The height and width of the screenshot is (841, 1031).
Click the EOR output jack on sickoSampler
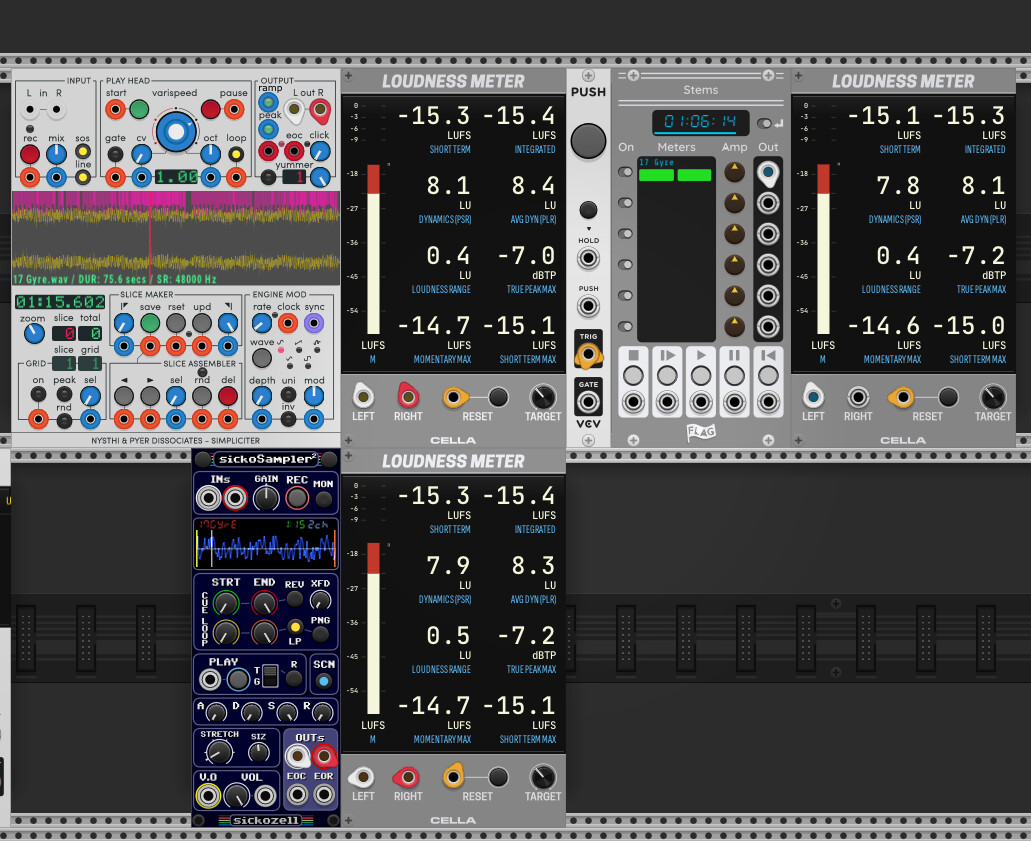324,795
